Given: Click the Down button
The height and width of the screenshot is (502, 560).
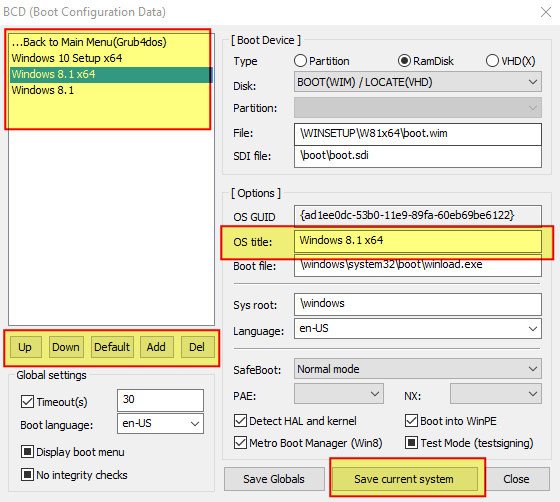Looking at the screenshot, I should (x=66, y=347).
